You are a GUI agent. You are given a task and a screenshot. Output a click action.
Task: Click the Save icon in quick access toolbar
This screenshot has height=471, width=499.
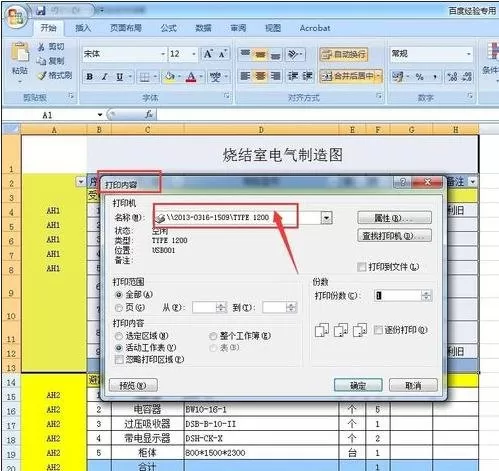(41, 11)
